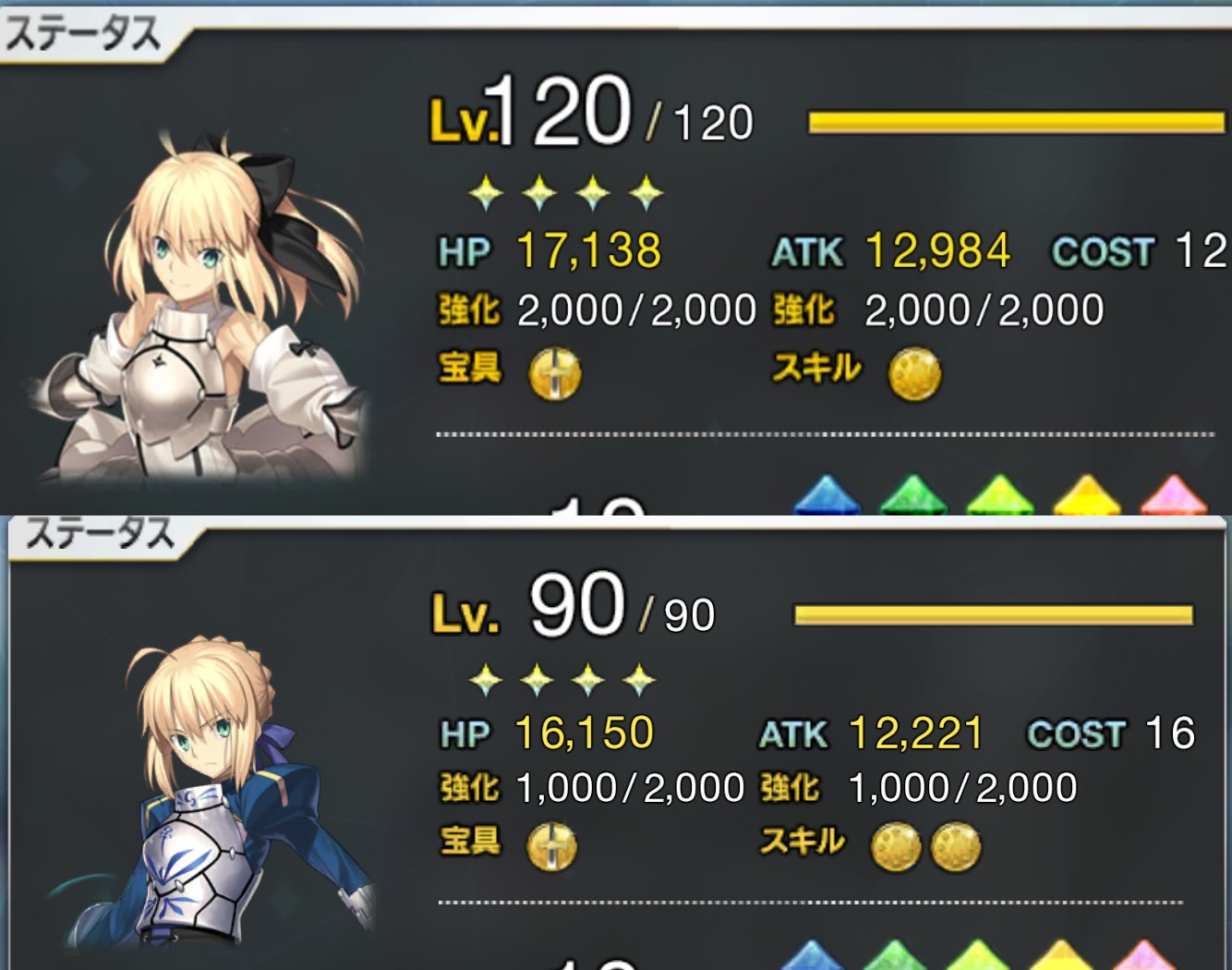Tap the ATK 12,221 value
Viewport: 1232px width, 970px height.
click(915, 734)
